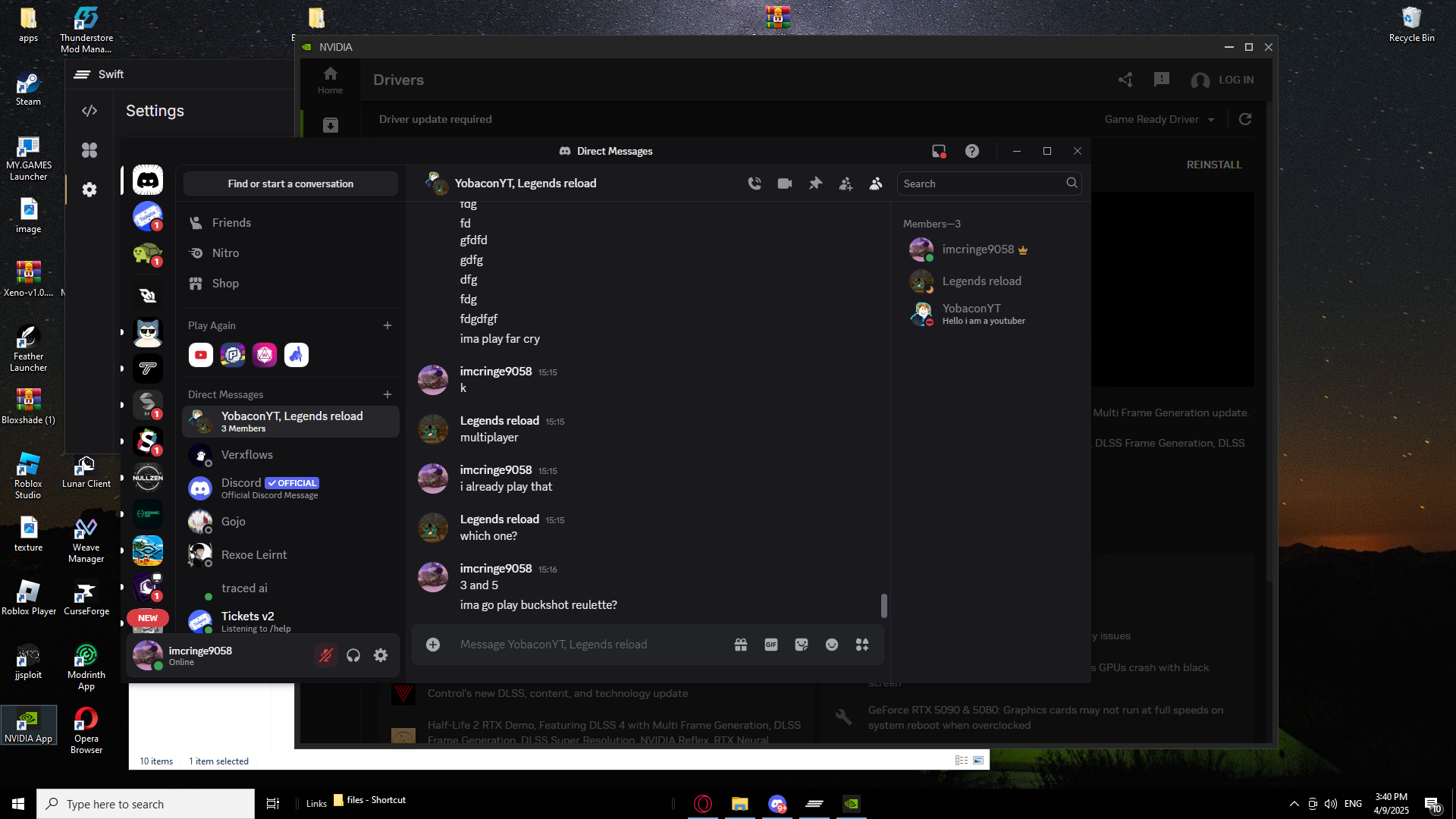Open the turtle server icon in Discord

pyautogui.click(x=148, y=253)
